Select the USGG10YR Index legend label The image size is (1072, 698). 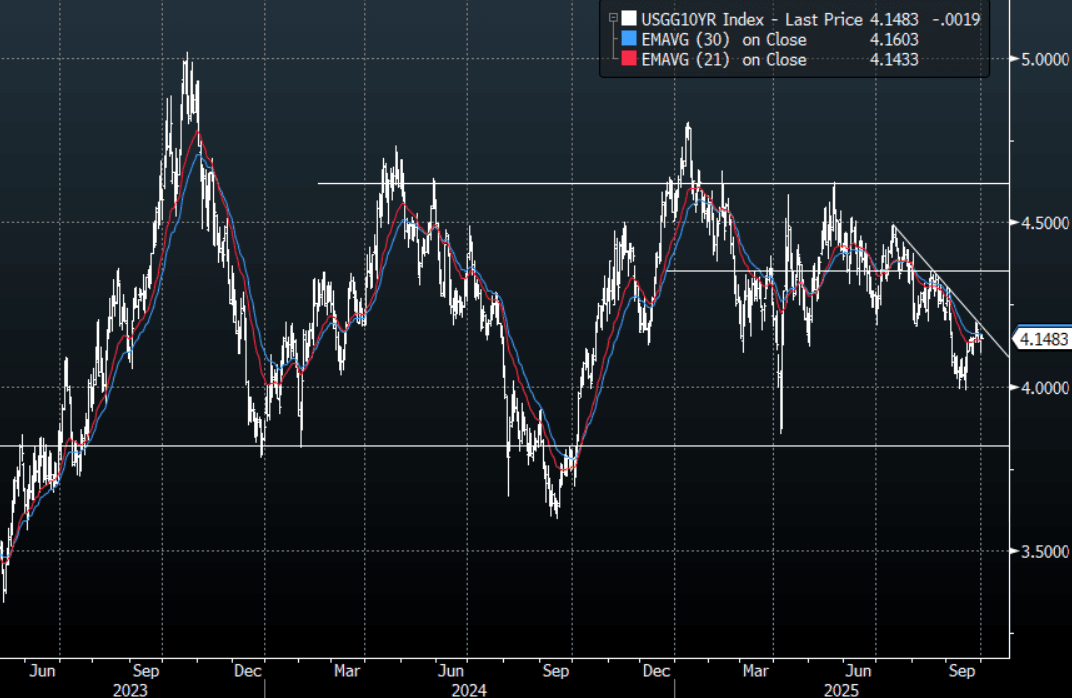pos(688,18)
